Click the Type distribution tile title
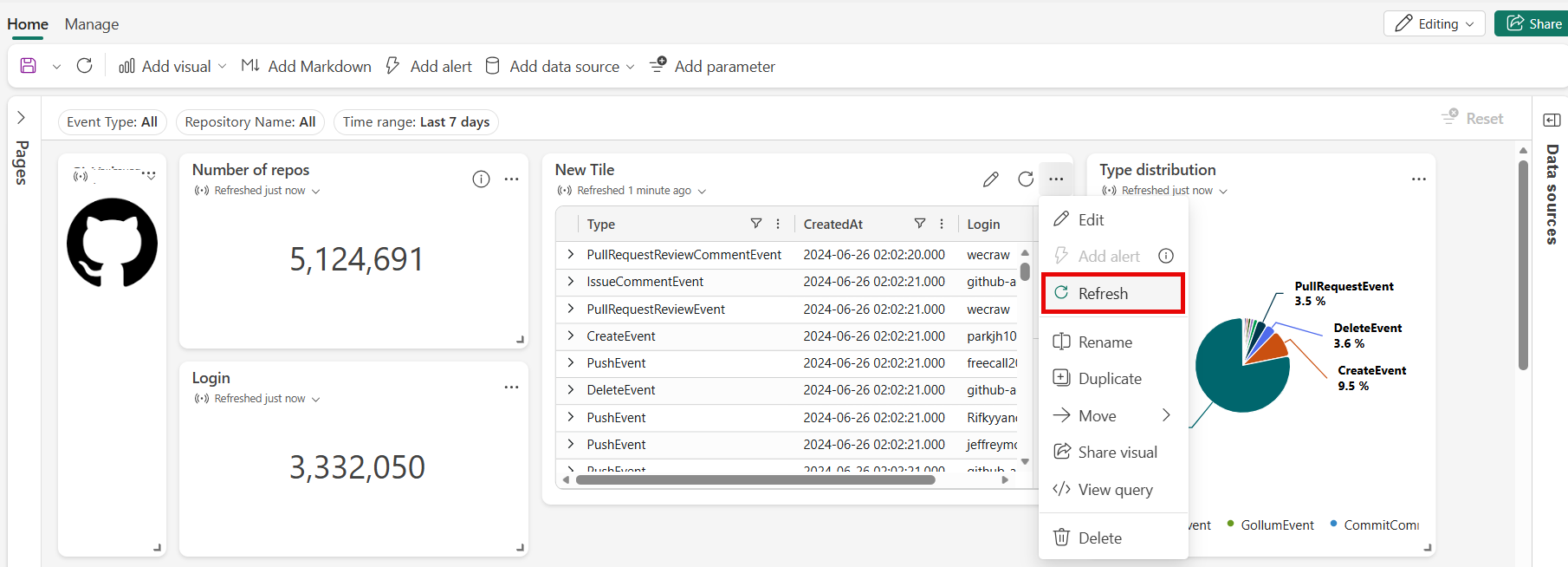Screen dimensions: 1568x567 click(x=1157, y=170)
